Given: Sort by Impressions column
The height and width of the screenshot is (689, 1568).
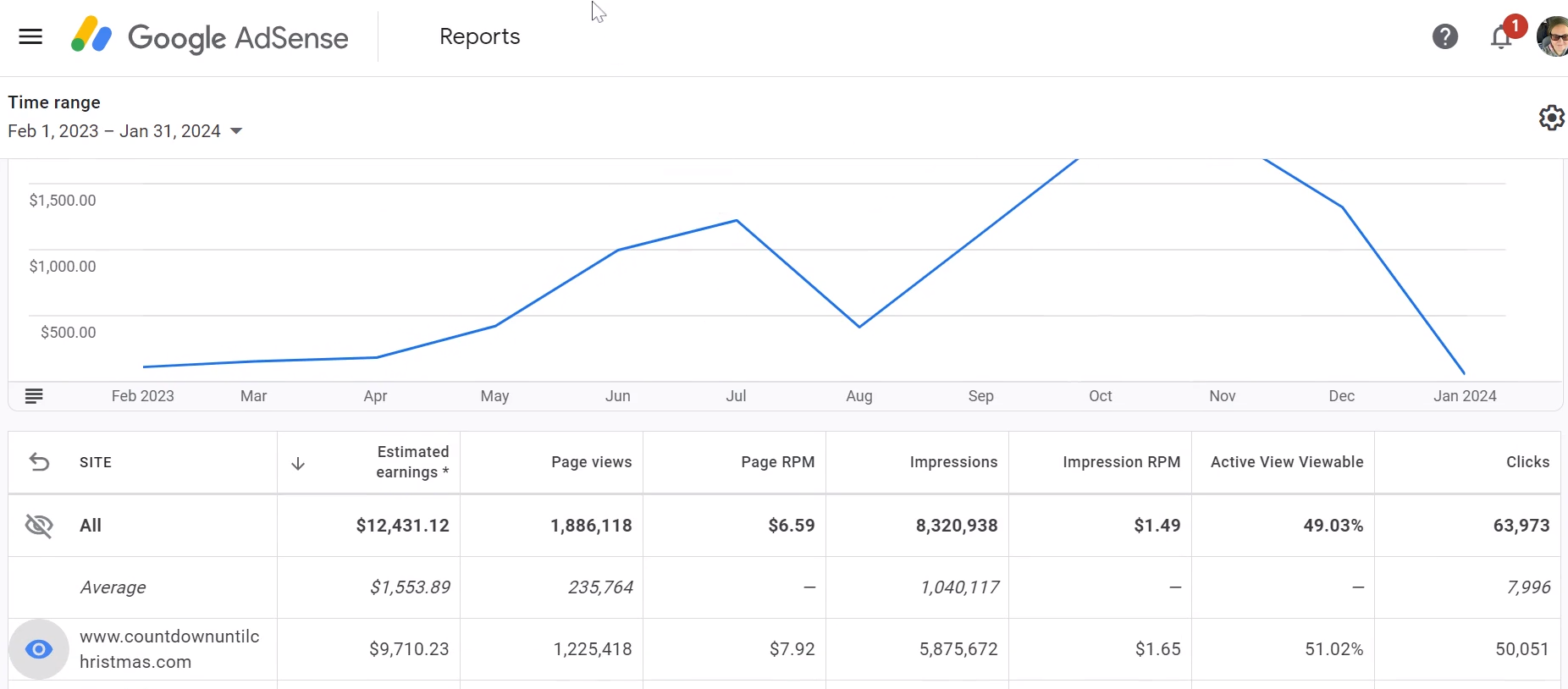Looking at the screenshot, I should (953, 462).
